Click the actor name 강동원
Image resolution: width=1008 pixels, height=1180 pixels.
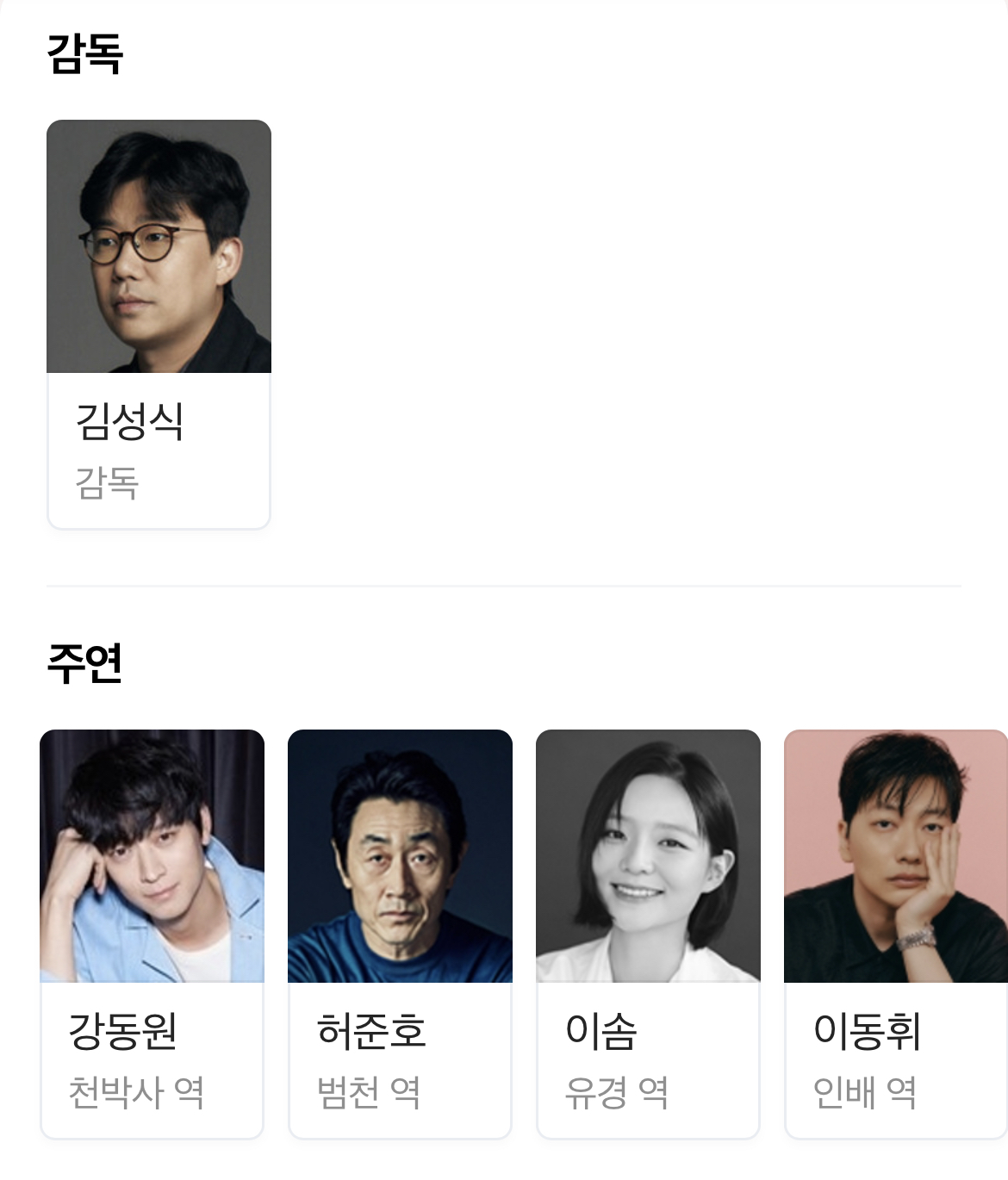pyautogui.click(x=123, y=1031)
